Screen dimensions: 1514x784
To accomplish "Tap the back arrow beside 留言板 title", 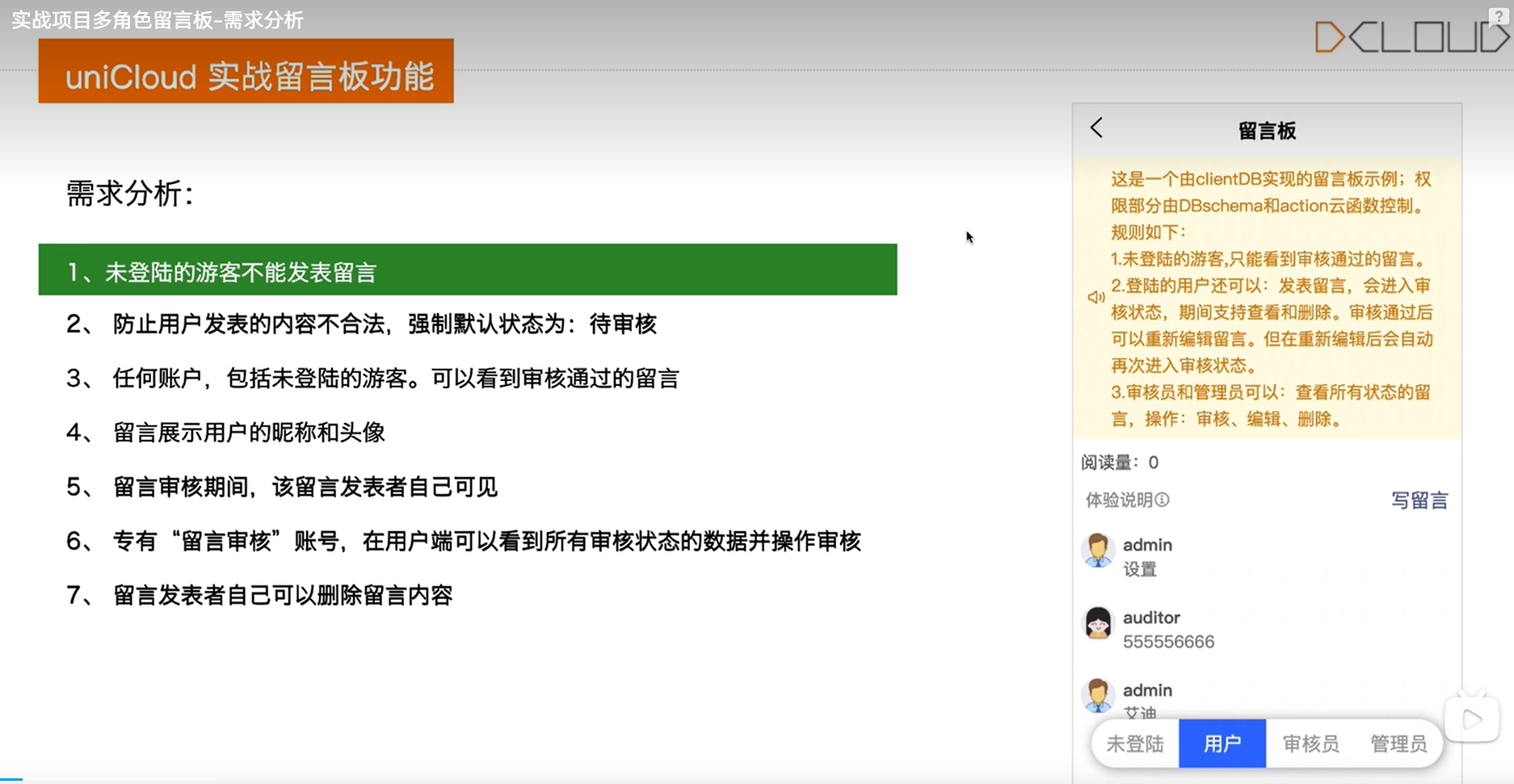I will [1096, 128].
